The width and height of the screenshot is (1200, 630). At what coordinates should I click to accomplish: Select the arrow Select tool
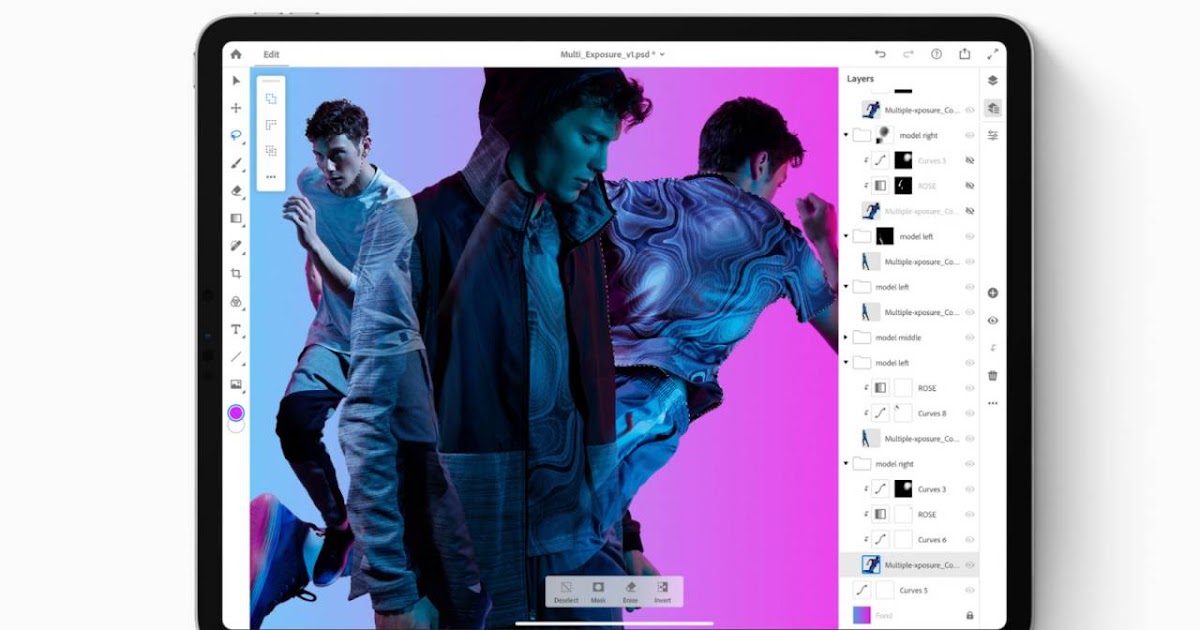[x=236, y=81]
